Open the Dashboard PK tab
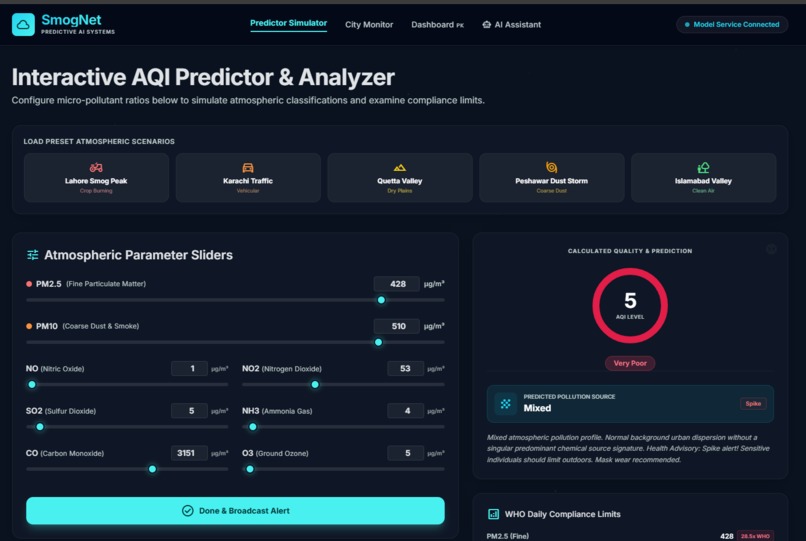 click(x=437, y=24)
